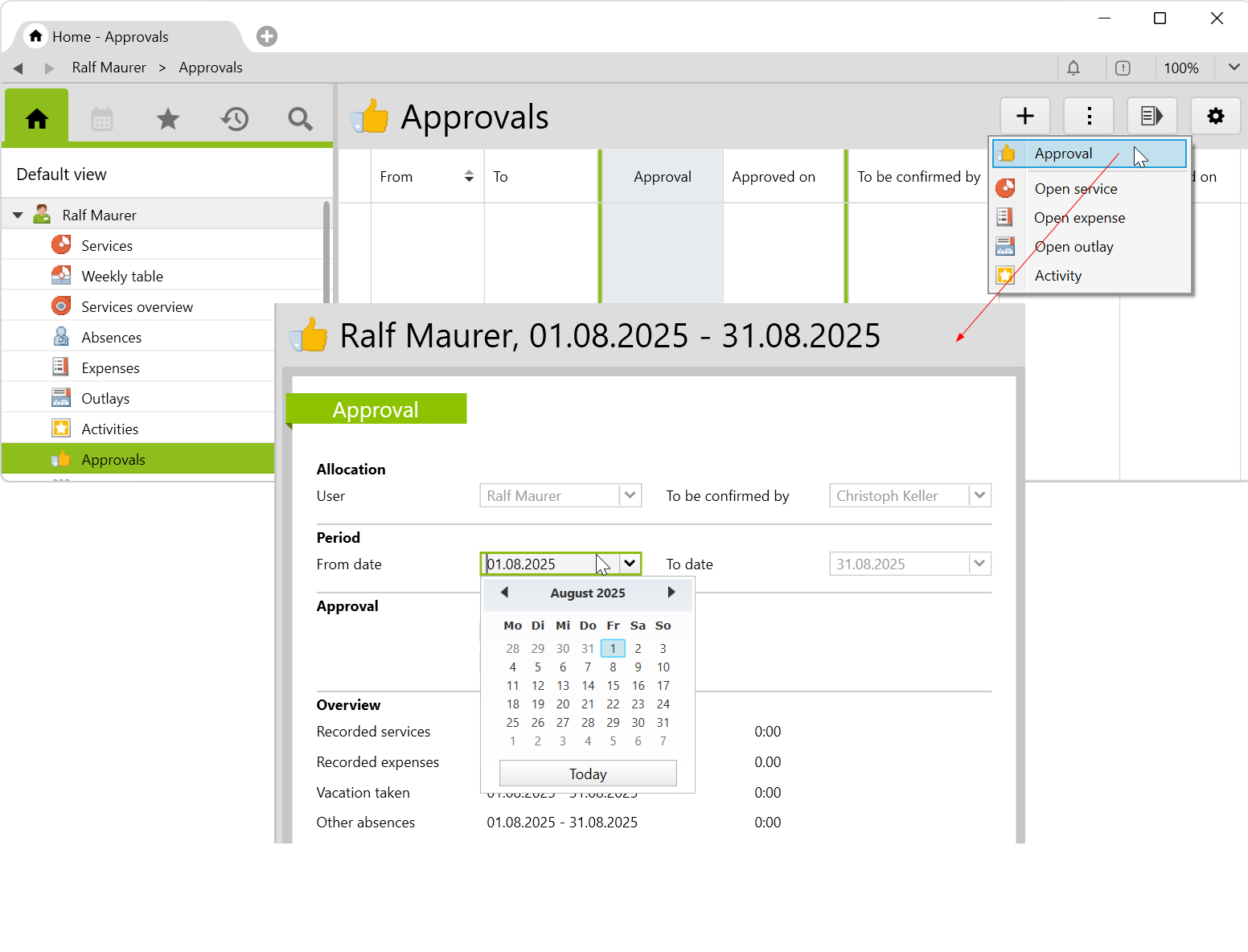The image size is (1248, 952).
Task: Open the three-dot more options menu
Action: [x=1089, y=117]
